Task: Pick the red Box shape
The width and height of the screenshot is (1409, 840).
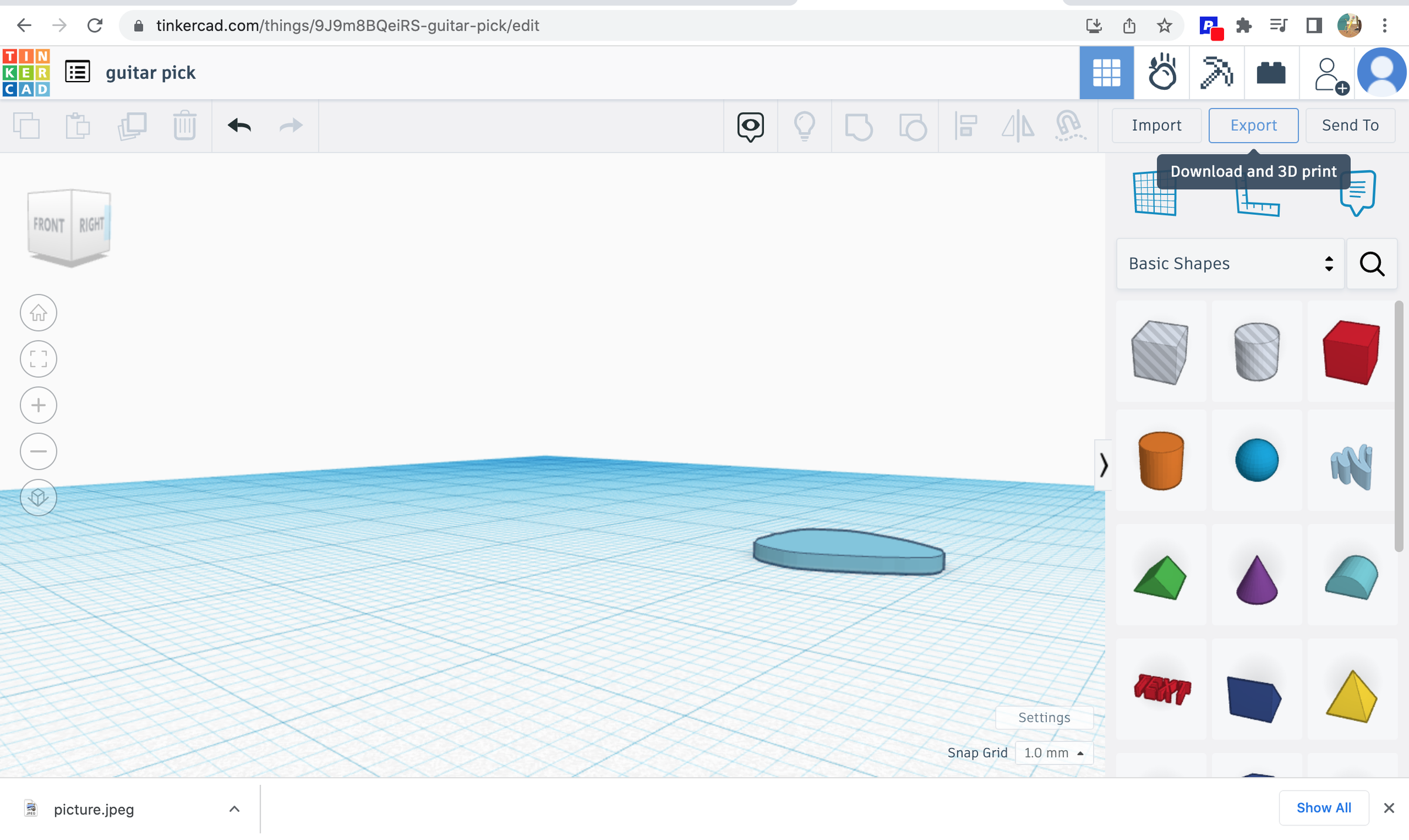Action: (x=1351, y=352)
